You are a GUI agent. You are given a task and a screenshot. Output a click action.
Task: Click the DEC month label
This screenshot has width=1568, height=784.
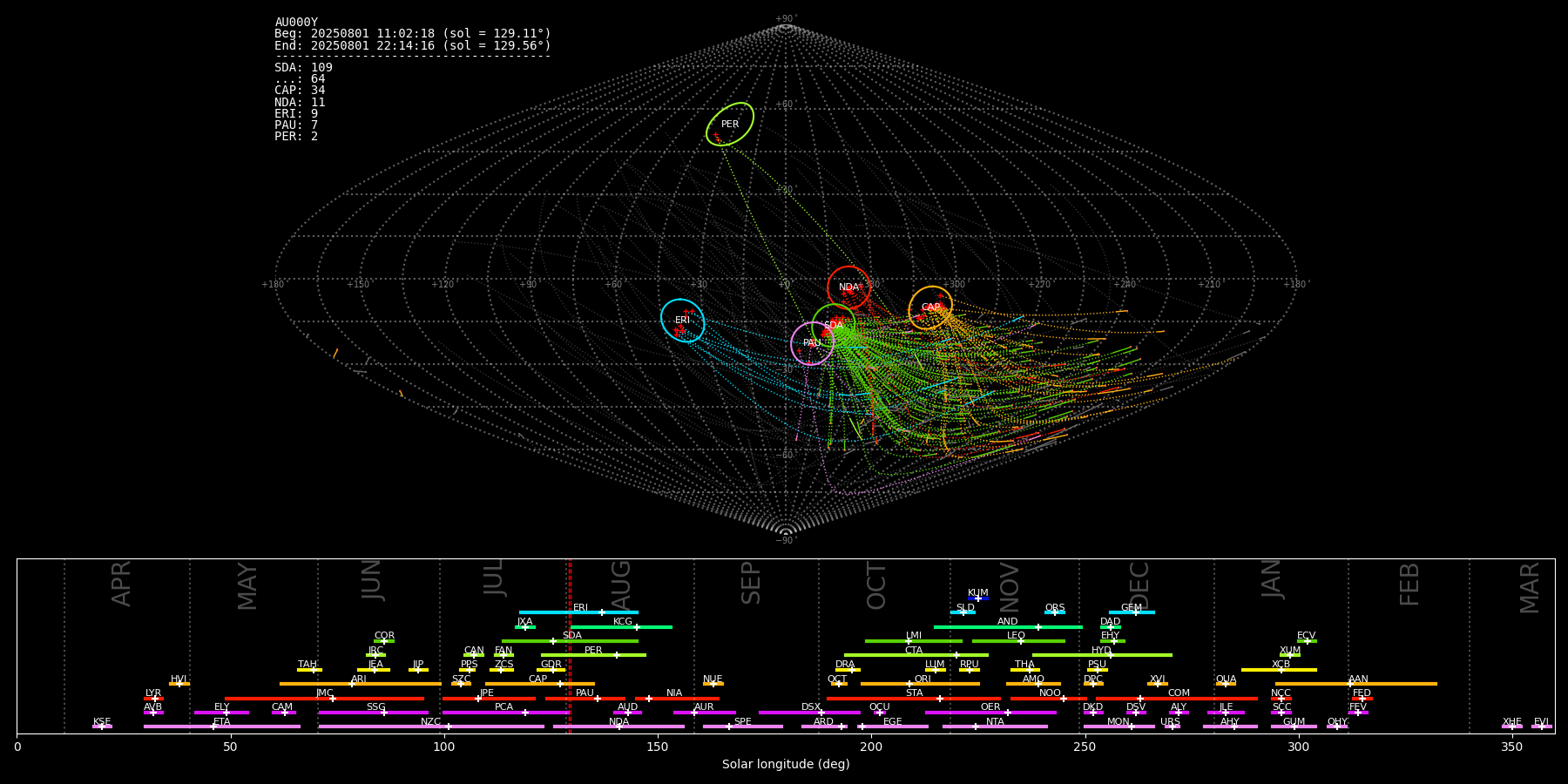[x=1139, y=585]
